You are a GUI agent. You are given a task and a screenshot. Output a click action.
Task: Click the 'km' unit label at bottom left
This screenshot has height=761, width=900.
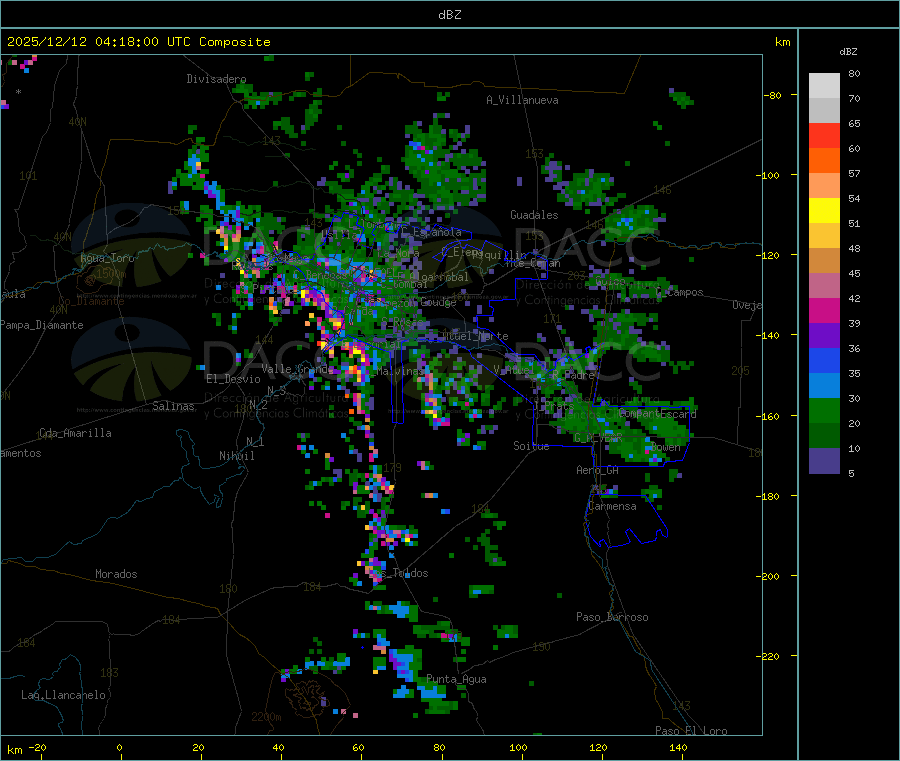[x=14, y=750]
